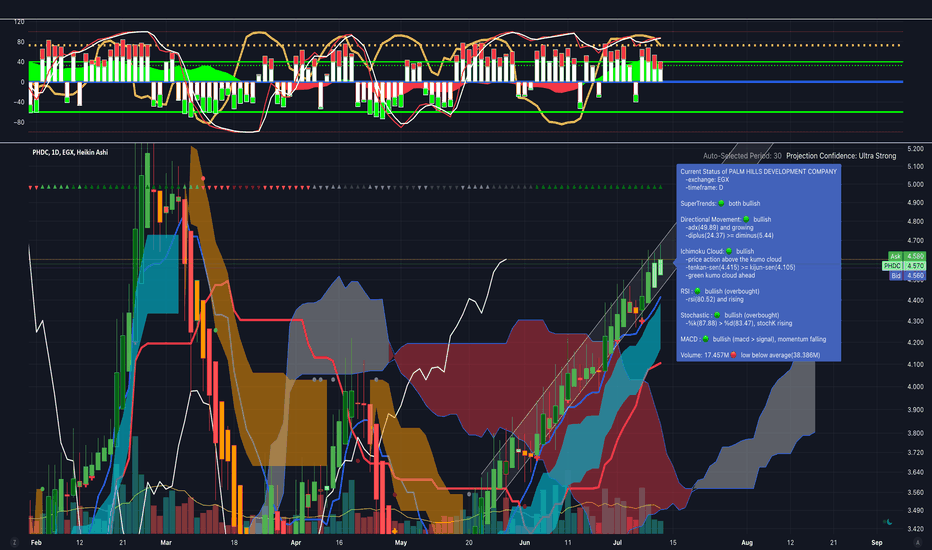
Task: Click the diplus(24.37) >= diminus line
Action: point(729,235)
